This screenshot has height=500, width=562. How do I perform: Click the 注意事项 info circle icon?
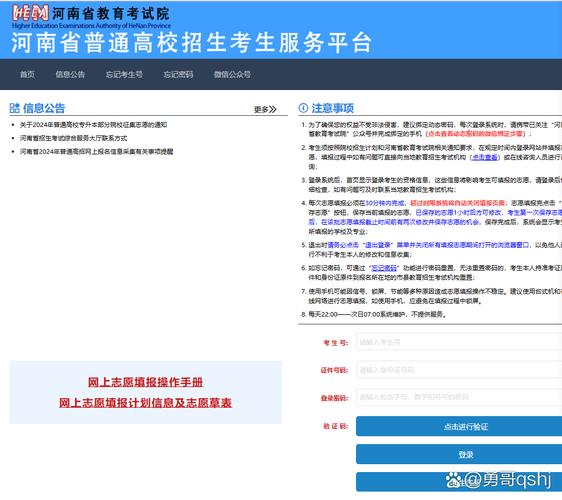click(x=303, y=108)
